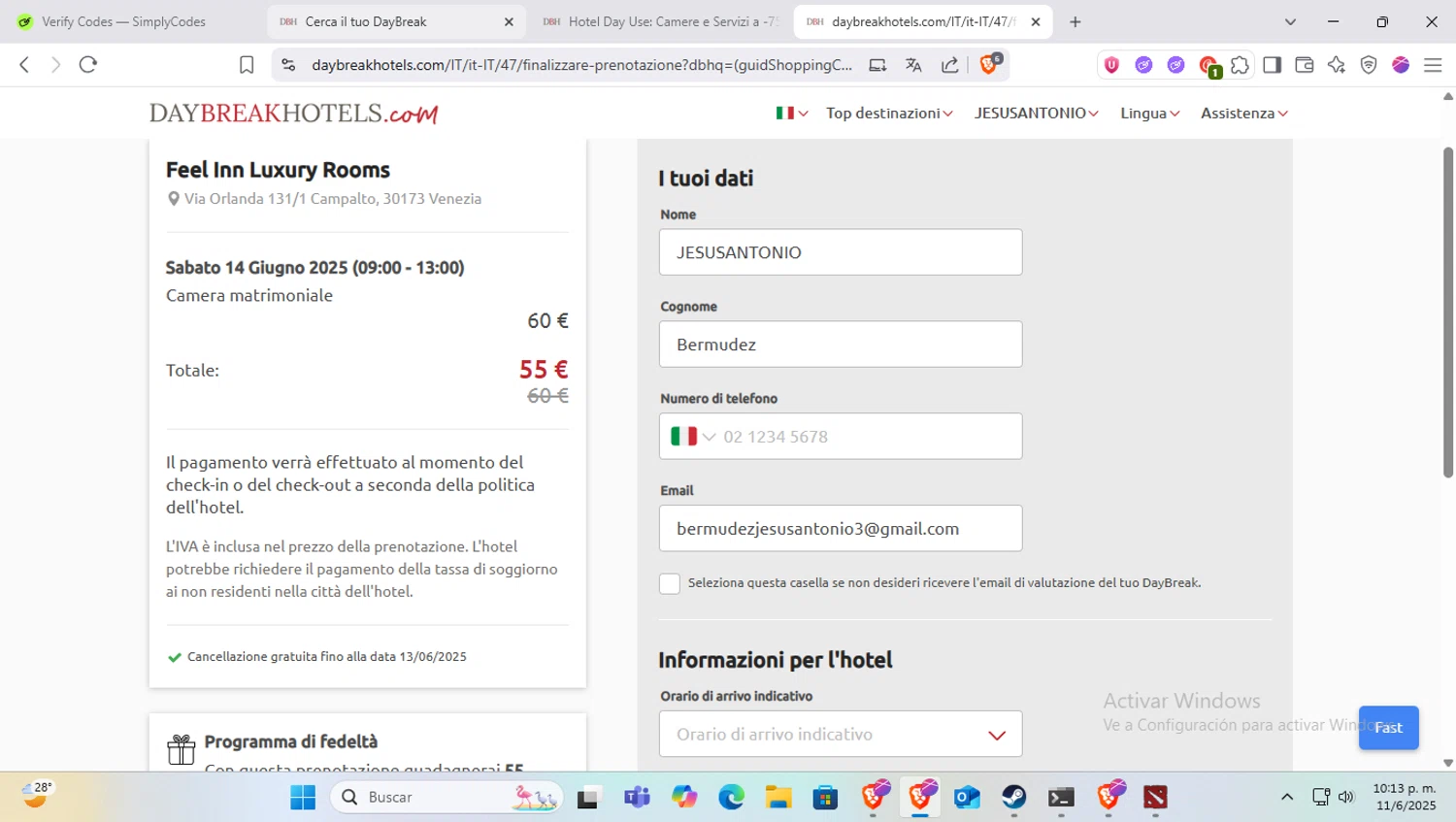Open the terminal app from taskbar

pyautogui.click(x=1061, y=798)
